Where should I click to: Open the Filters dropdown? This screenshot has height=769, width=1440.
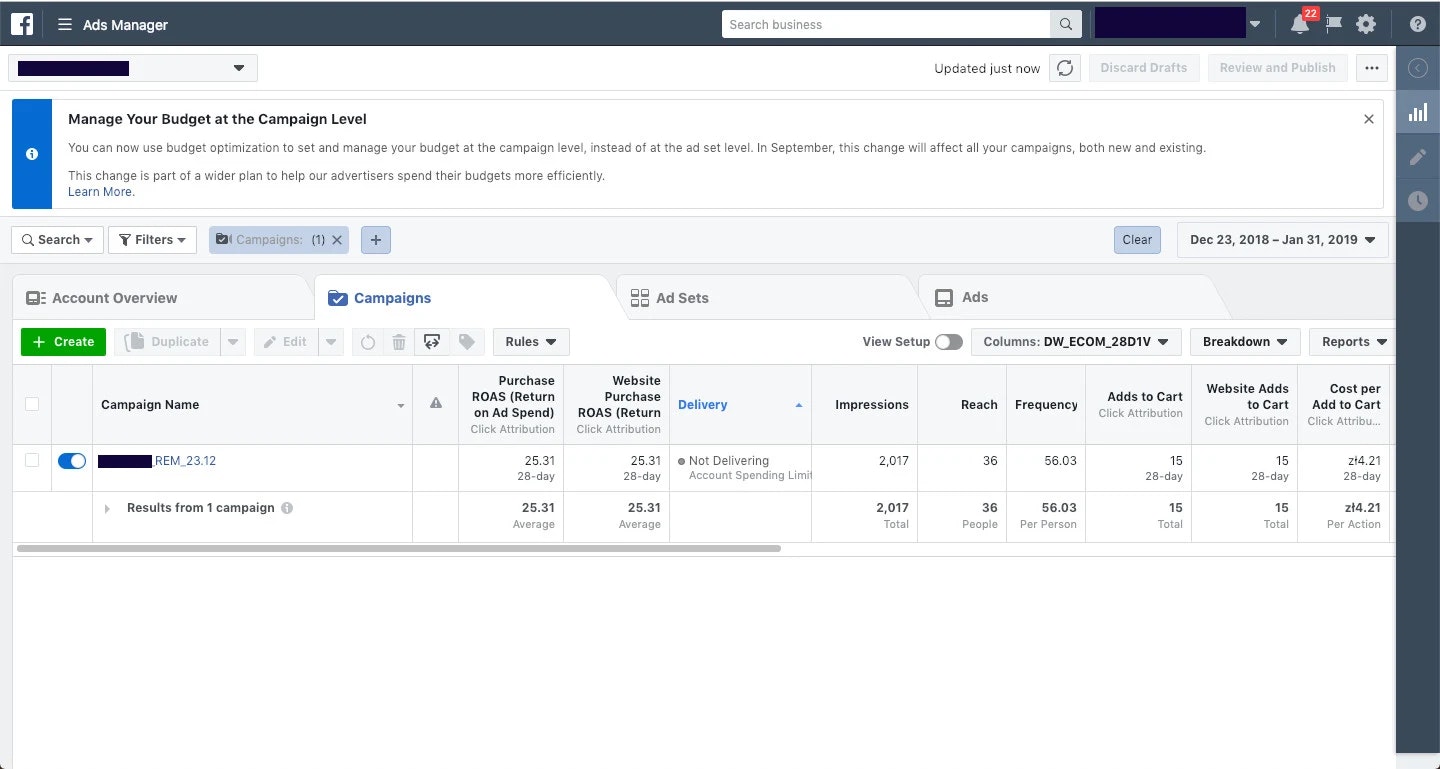click(x=153, y=240)
